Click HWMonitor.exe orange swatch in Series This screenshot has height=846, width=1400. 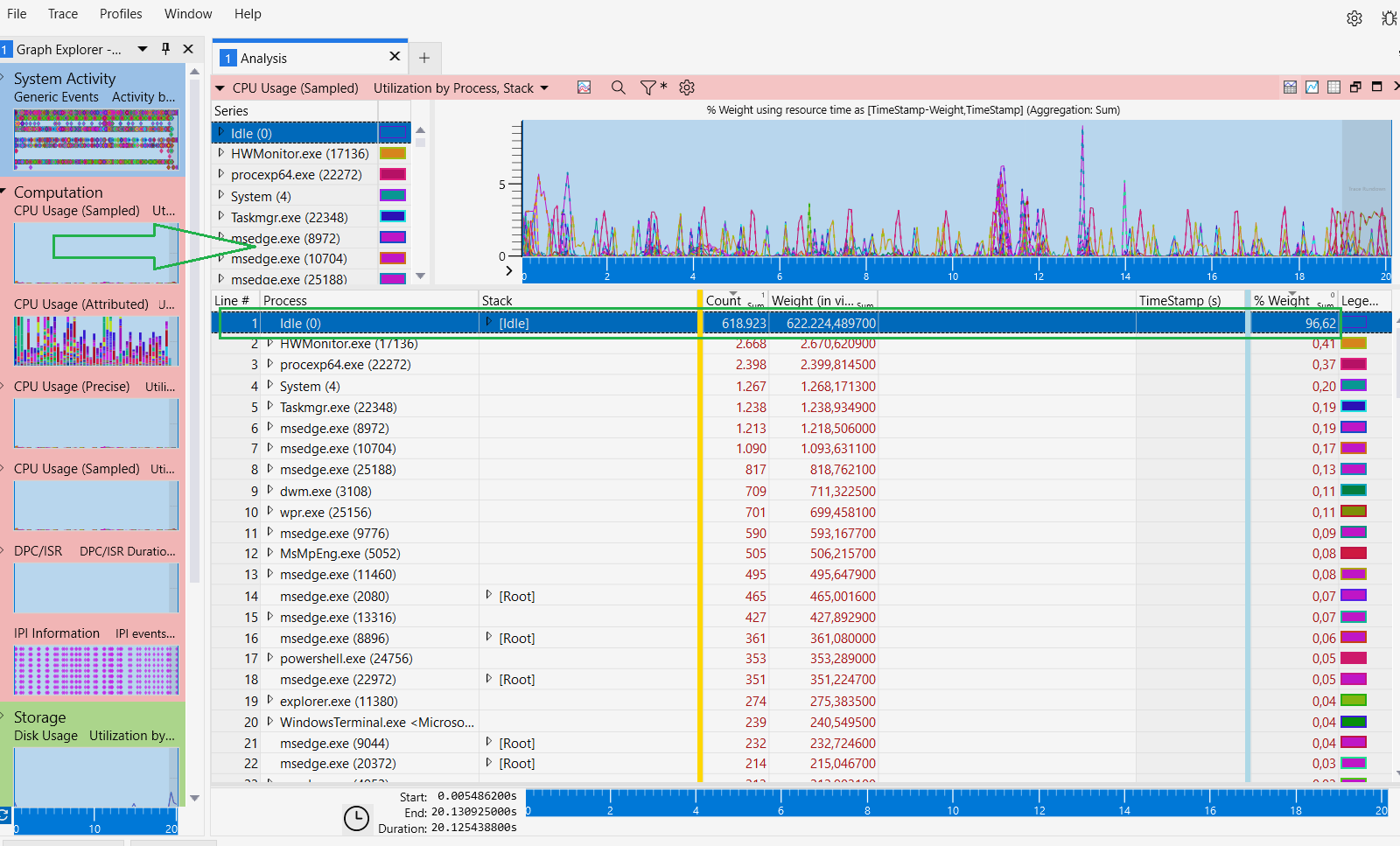(393, 153)
